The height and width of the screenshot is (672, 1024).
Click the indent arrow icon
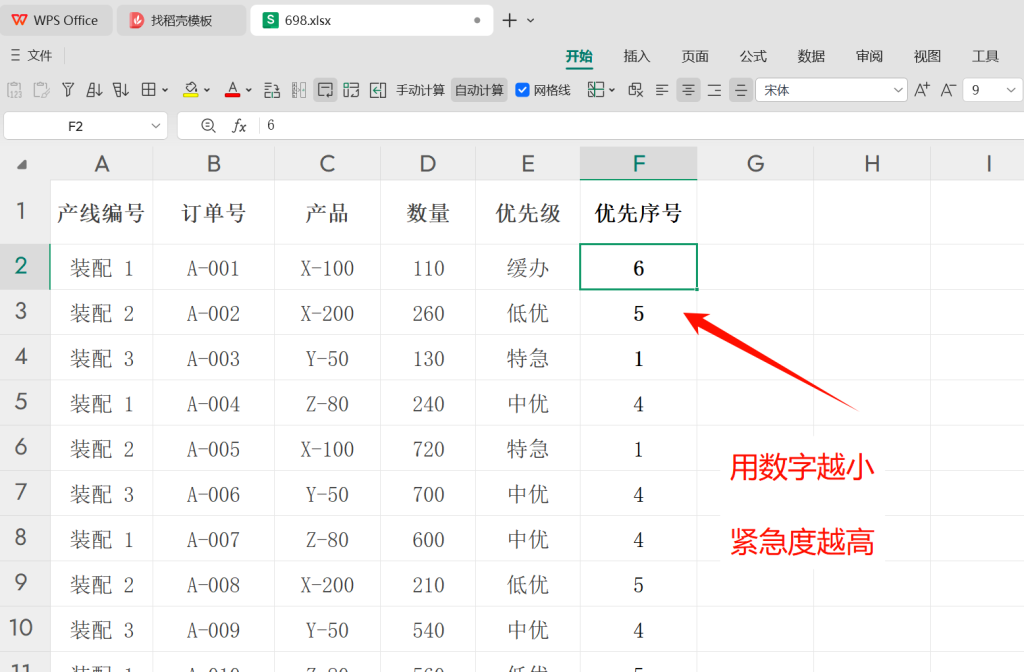[x=377, y=90]
